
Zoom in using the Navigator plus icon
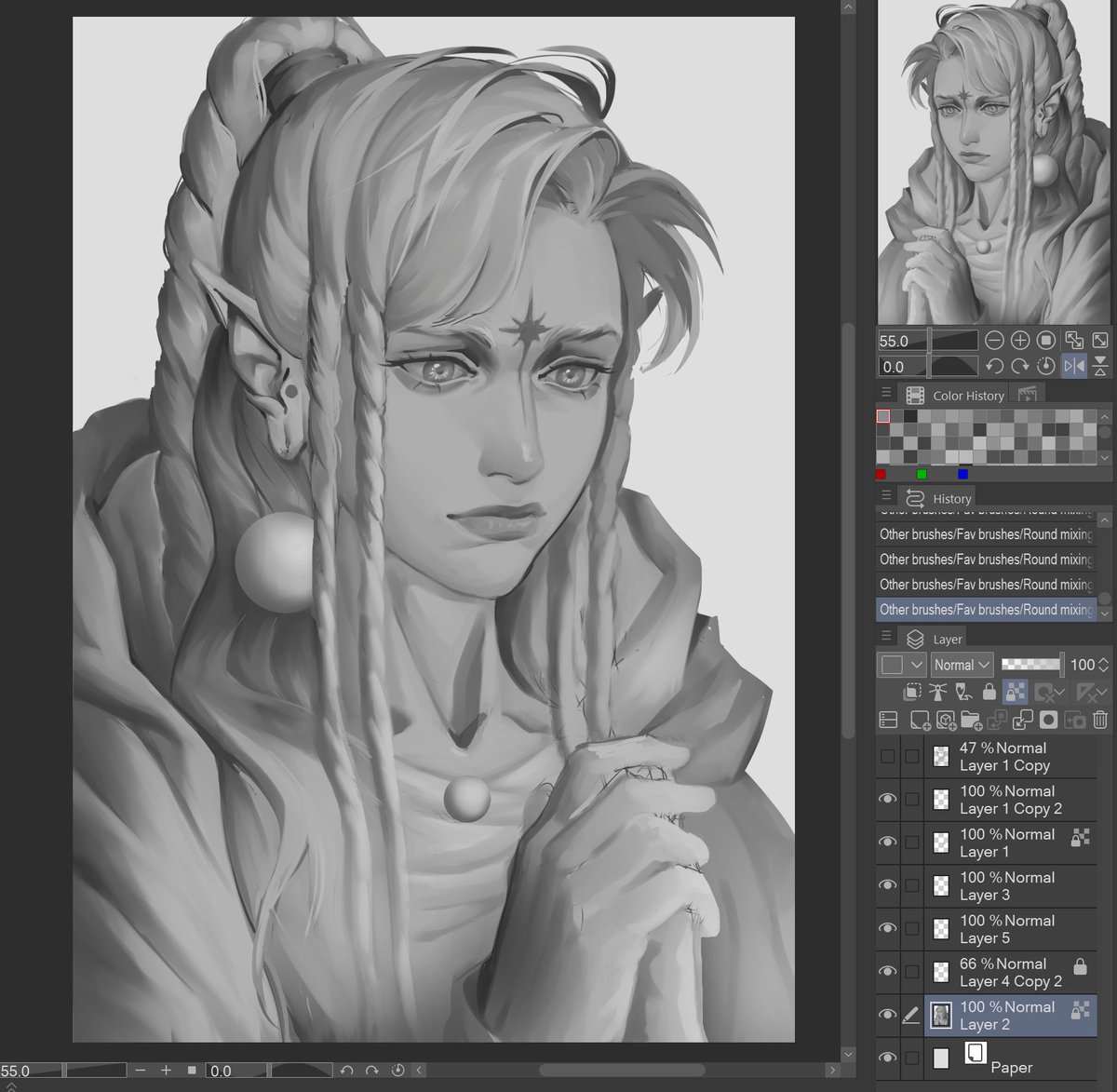pos(1020,341)
